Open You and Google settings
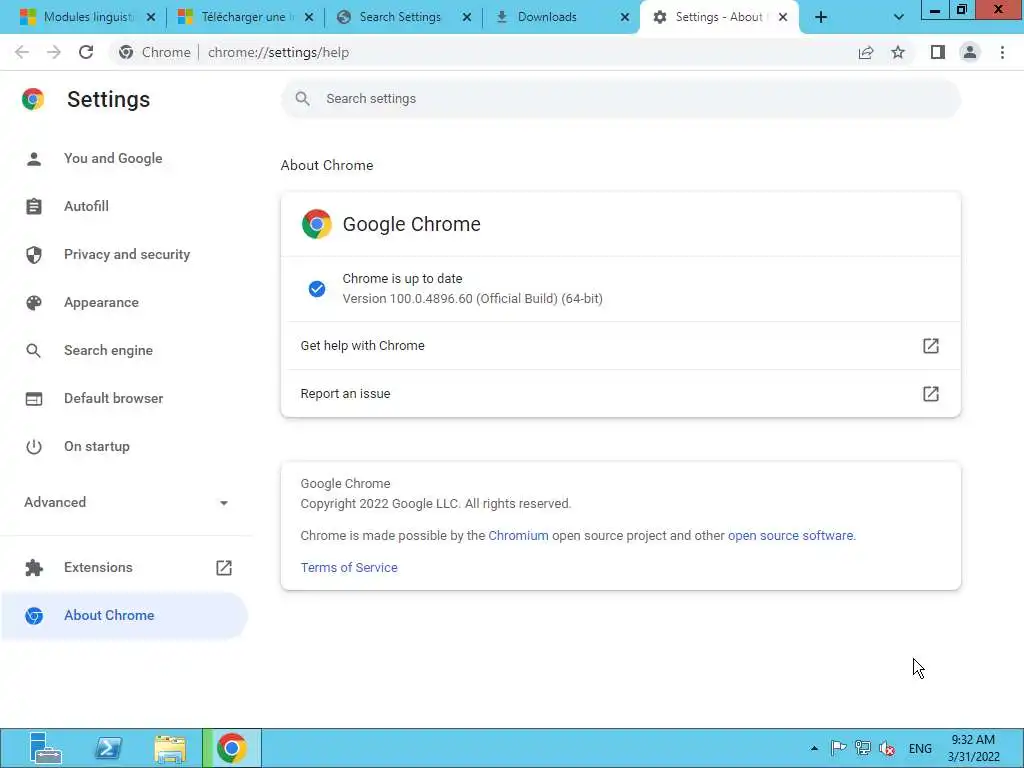The height and width of the screenshot is (768, 1024). tap(113, 158)
